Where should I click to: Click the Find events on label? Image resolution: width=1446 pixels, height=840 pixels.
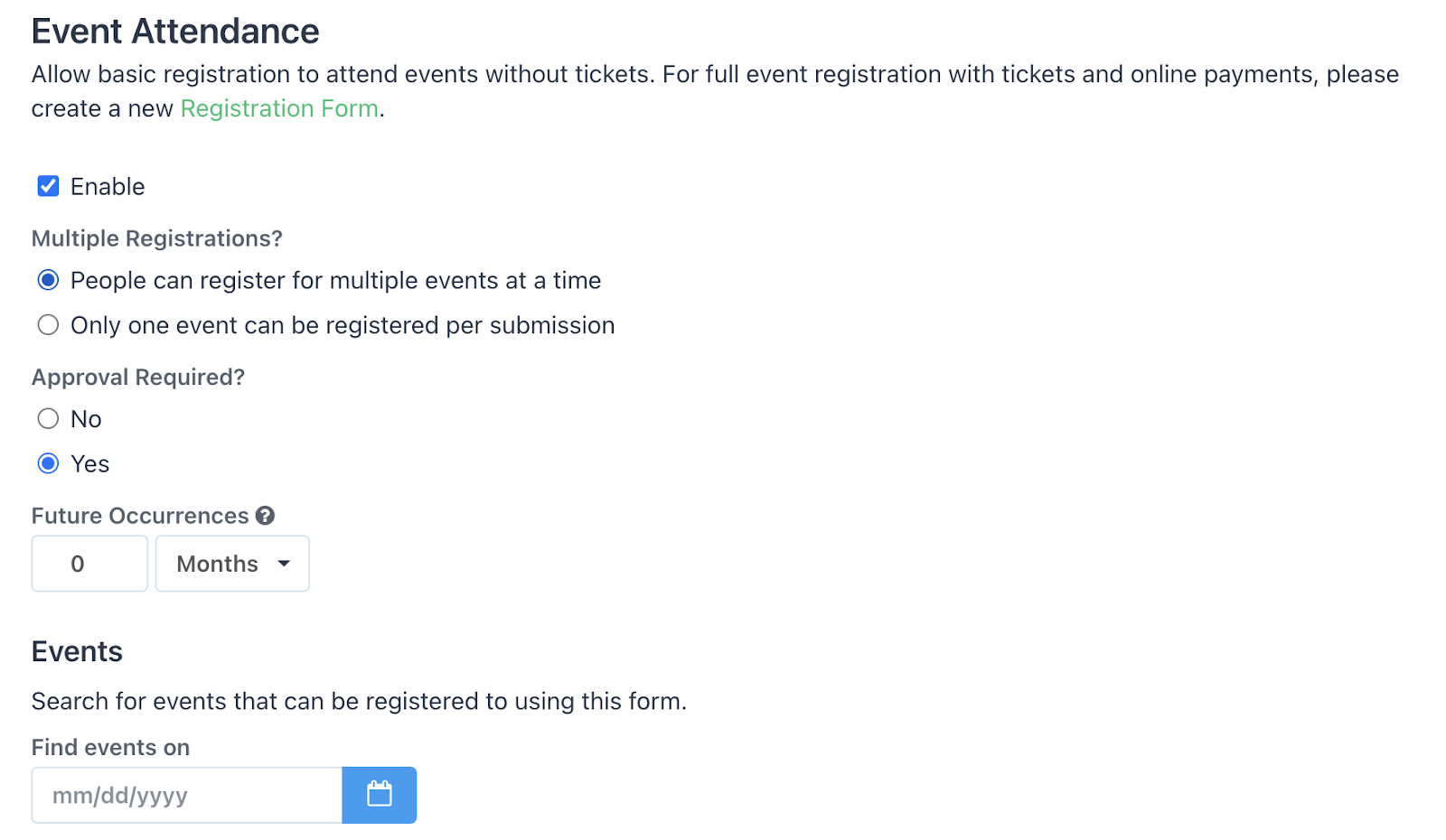[x=110, y=748]
